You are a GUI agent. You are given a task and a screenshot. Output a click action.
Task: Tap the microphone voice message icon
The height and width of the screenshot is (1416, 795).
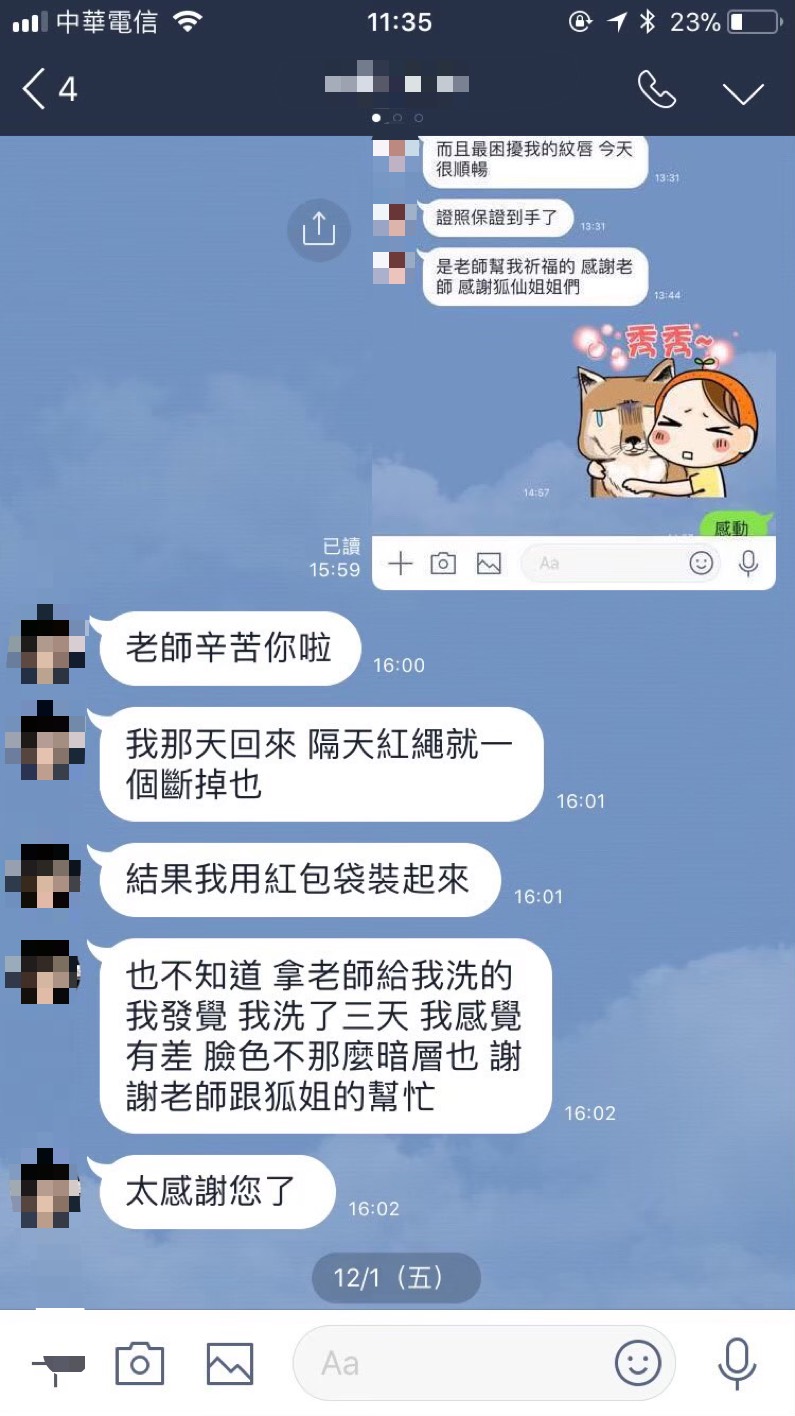(x=737, y=1363)
